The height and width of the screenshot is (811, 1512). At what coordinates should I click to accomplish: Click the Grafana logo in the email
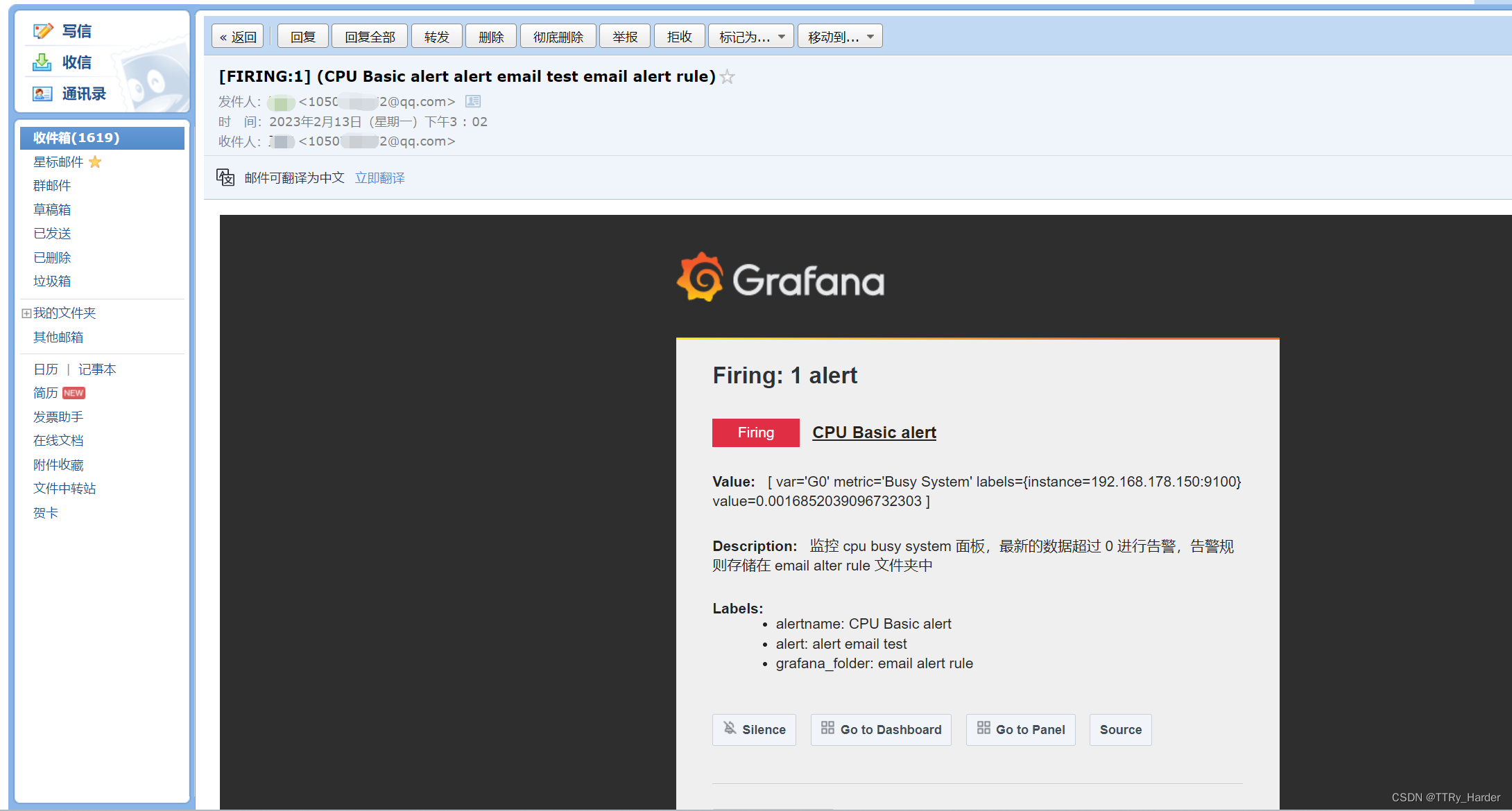tap(781, 277)
